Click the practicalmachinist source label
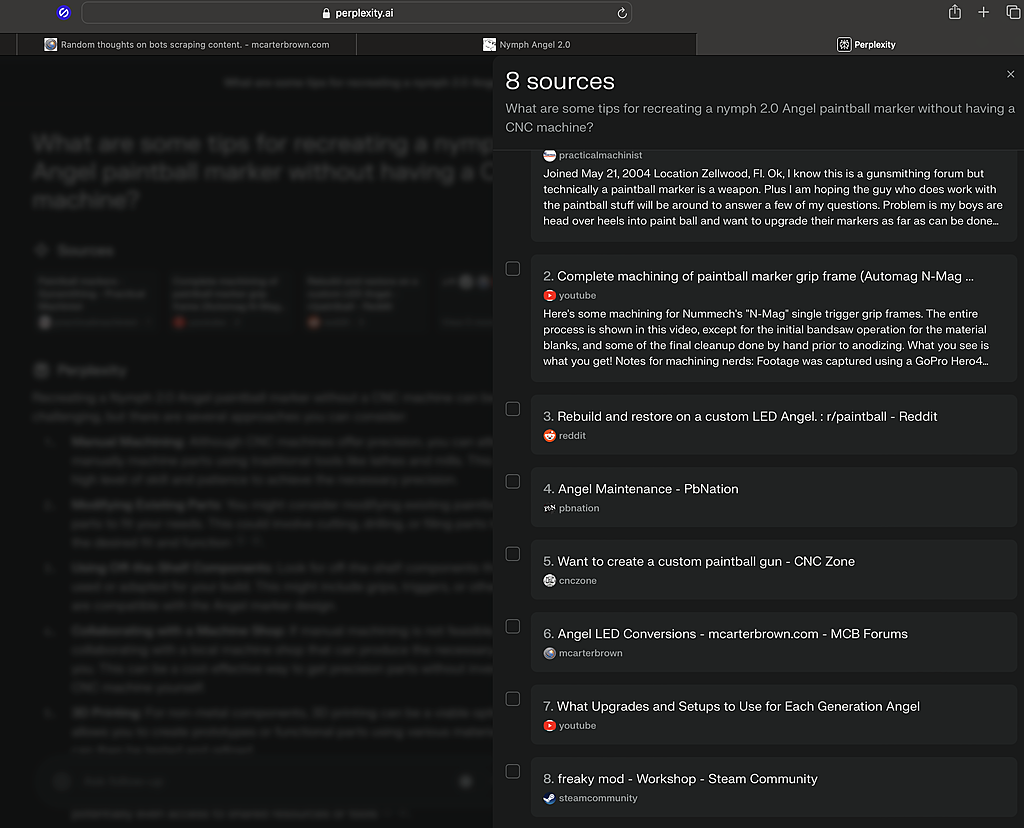 (600, 155)
